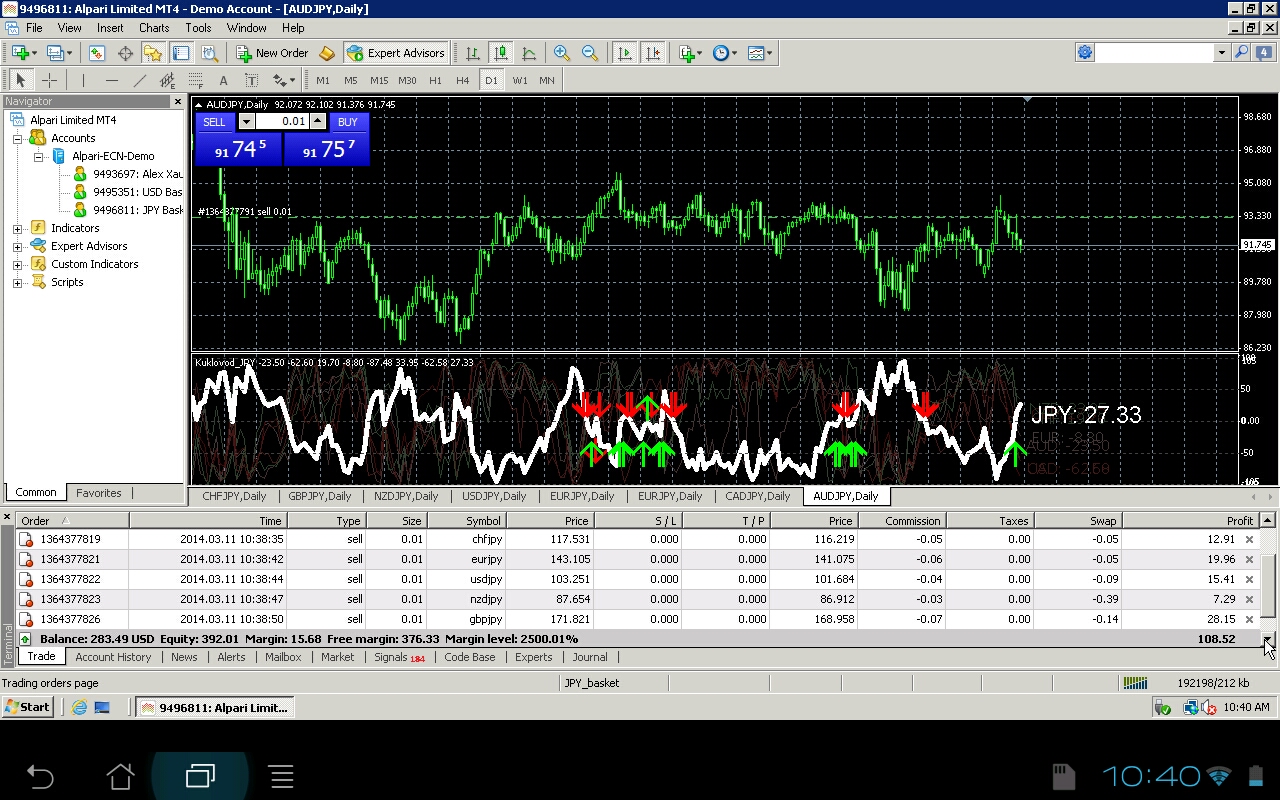Switch timeframe to MN
Viewport: 1280px width, 800px height.
coord(547,80)
